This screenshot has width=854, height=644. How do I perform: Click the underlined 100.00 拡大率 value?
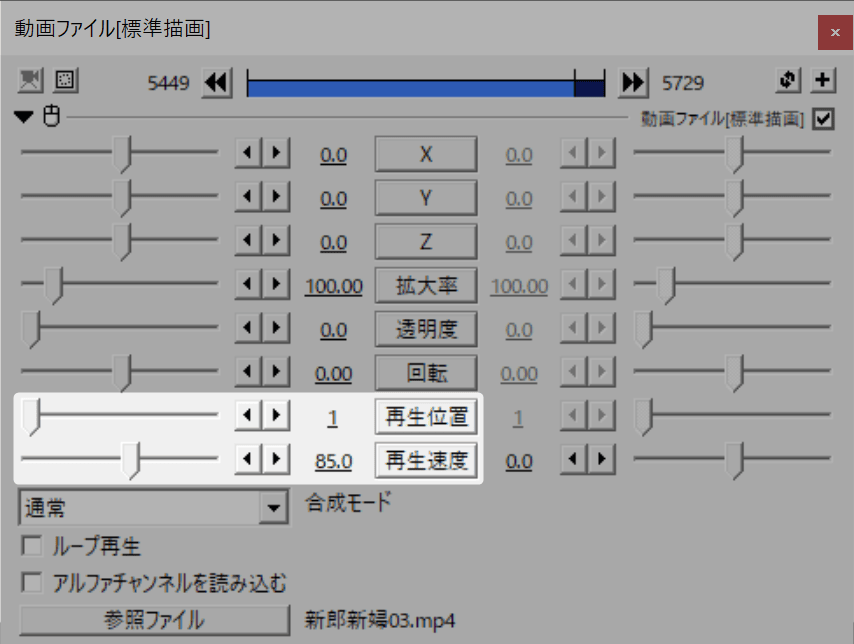tap(333, 286)
